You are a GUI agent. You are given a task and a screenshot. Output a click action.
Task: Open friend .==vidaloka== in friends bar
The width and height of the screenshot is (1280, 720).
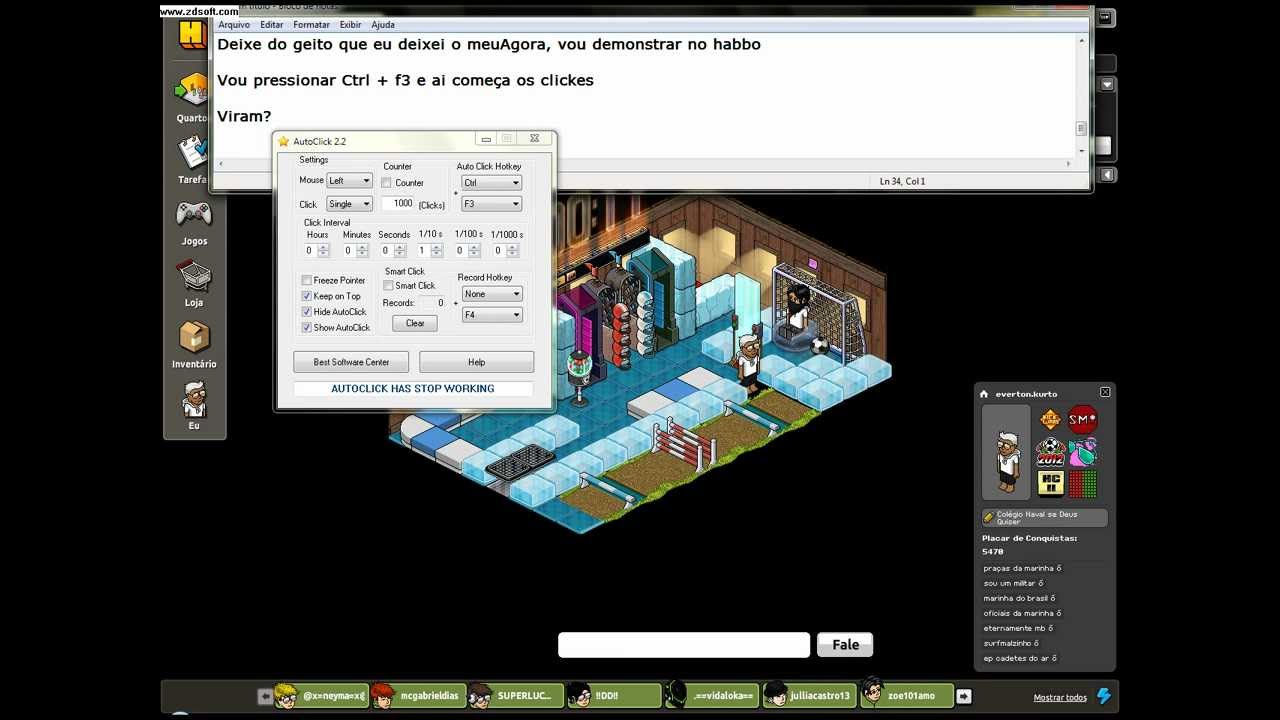pyautogui.click(x=711, y=695)
